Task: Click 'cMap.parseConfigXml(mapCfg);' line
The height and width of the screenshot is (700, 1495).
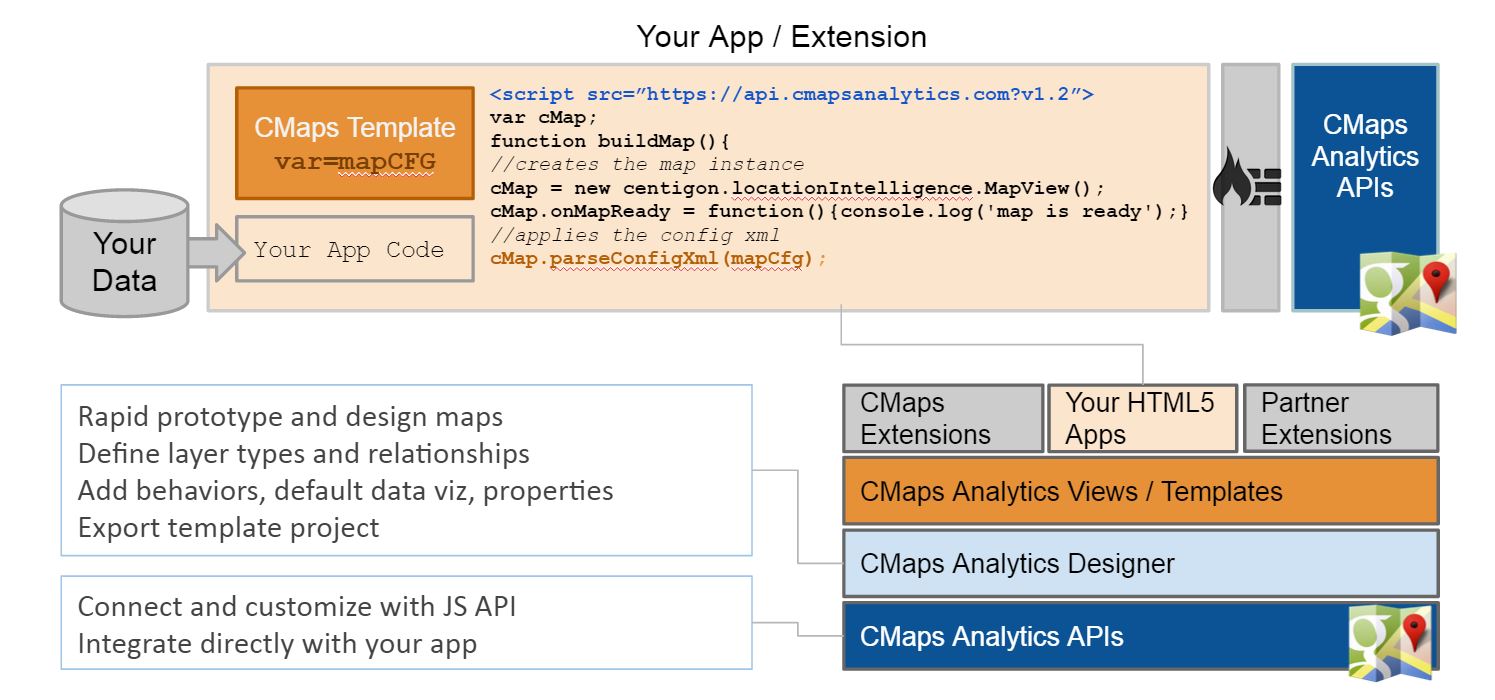Action: click(x=659, y=259)
